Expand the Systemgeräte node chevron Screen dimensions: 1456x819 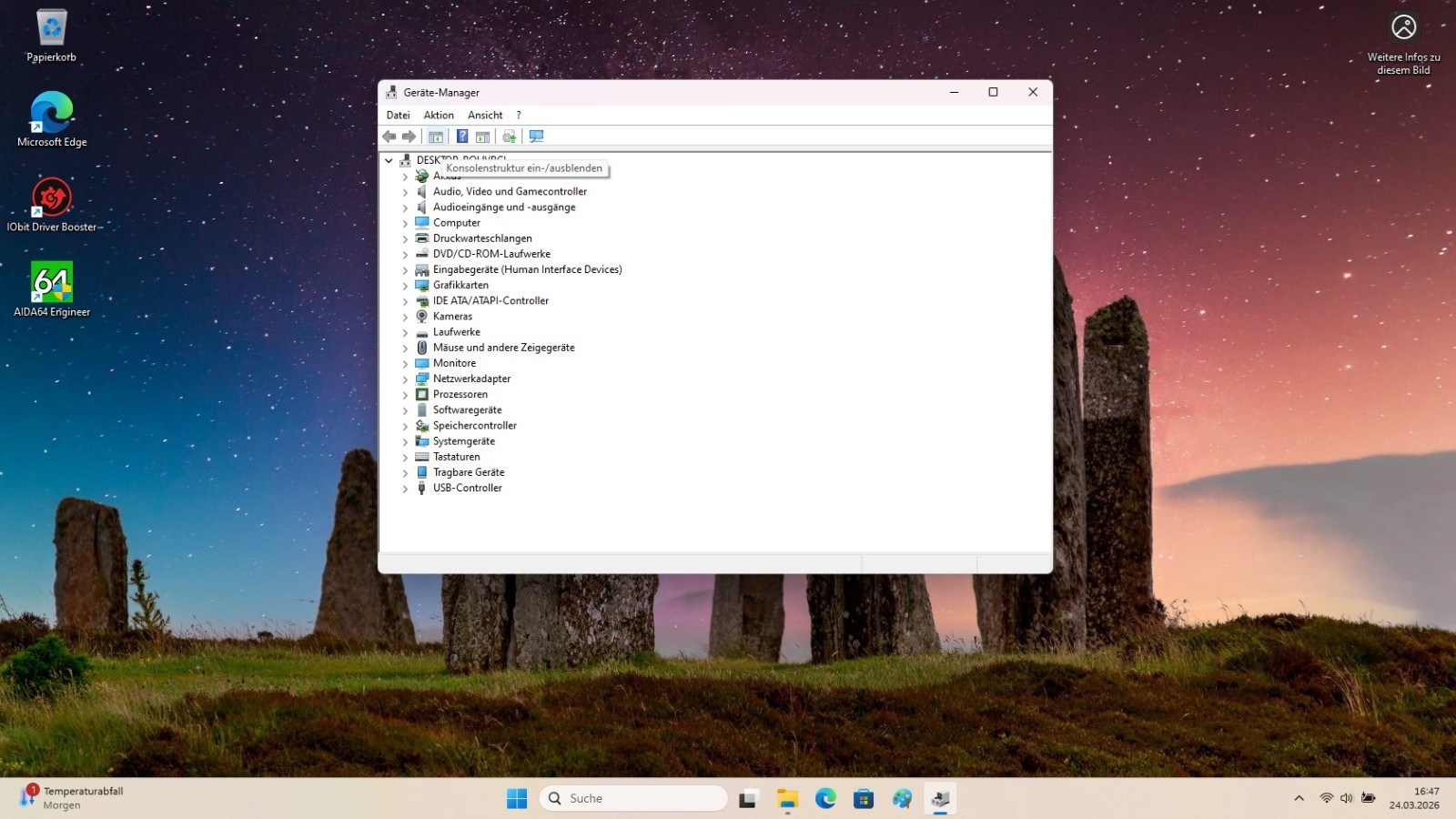pyautogui.click(x=405, y=441)
